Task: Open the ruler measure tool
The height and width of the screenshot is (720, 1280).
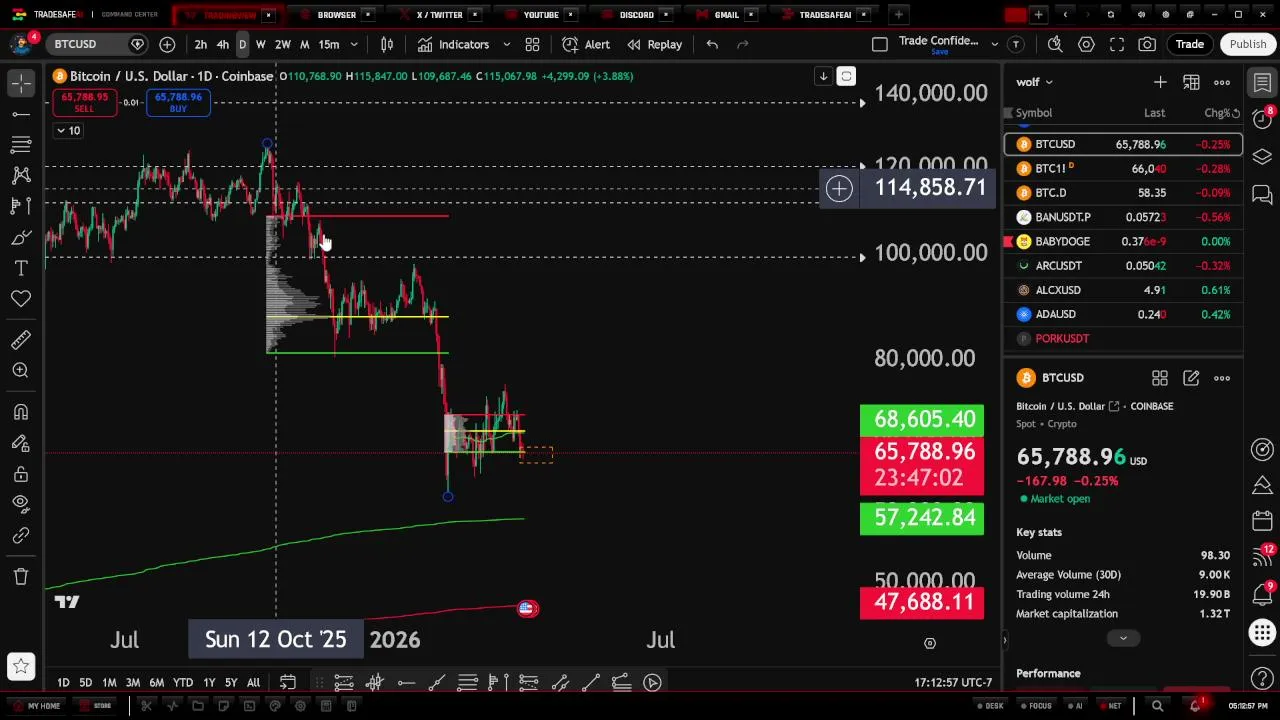Action: click(x=21, y=340)
